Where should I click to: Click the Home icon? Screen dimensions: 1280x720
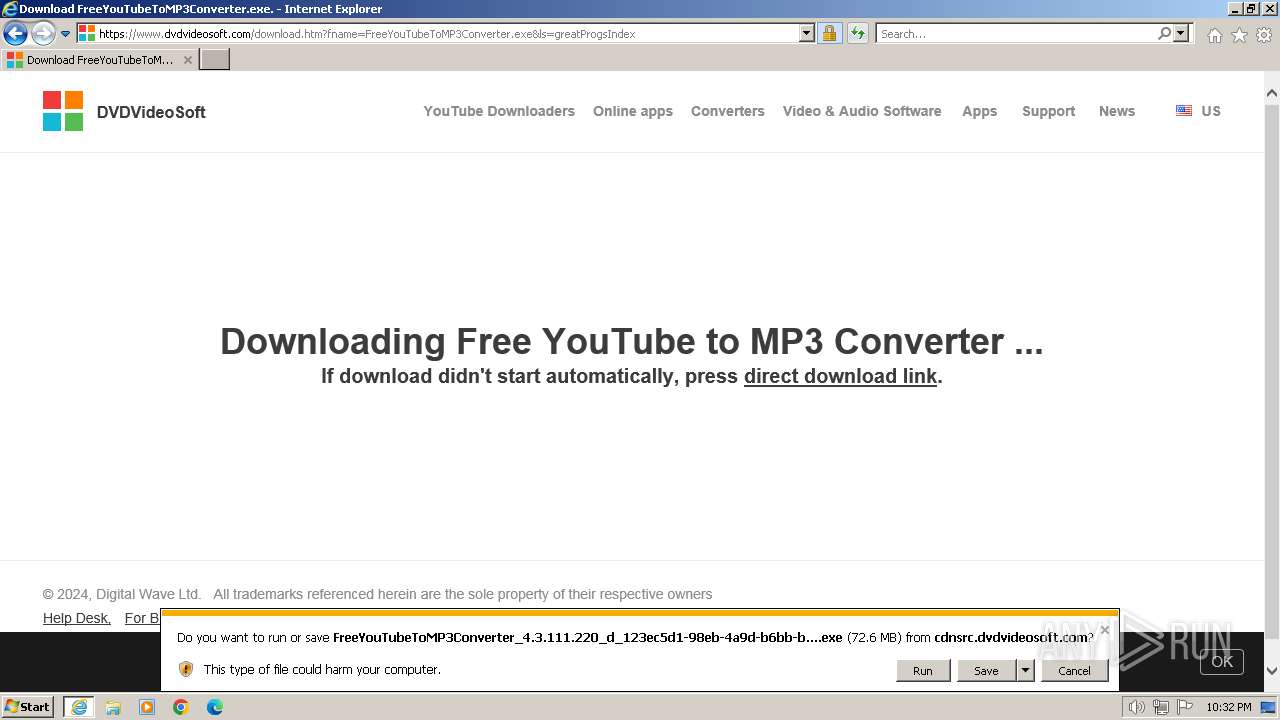click(x=1214, y=35)
